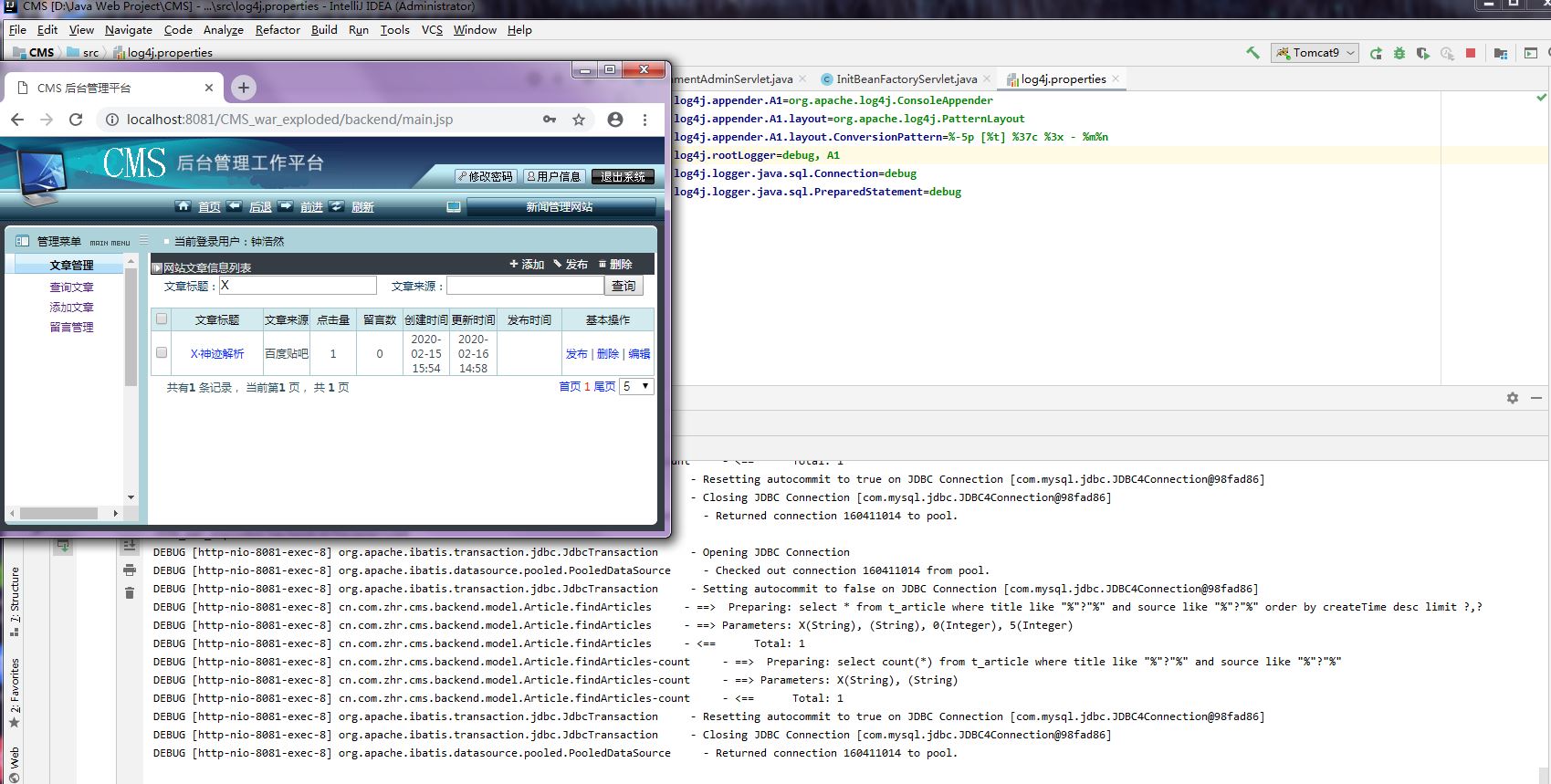The height and width of the screenshot is (784, 1551).
Task: Toggle the select-all checkbox in table header
Action: 162,319
